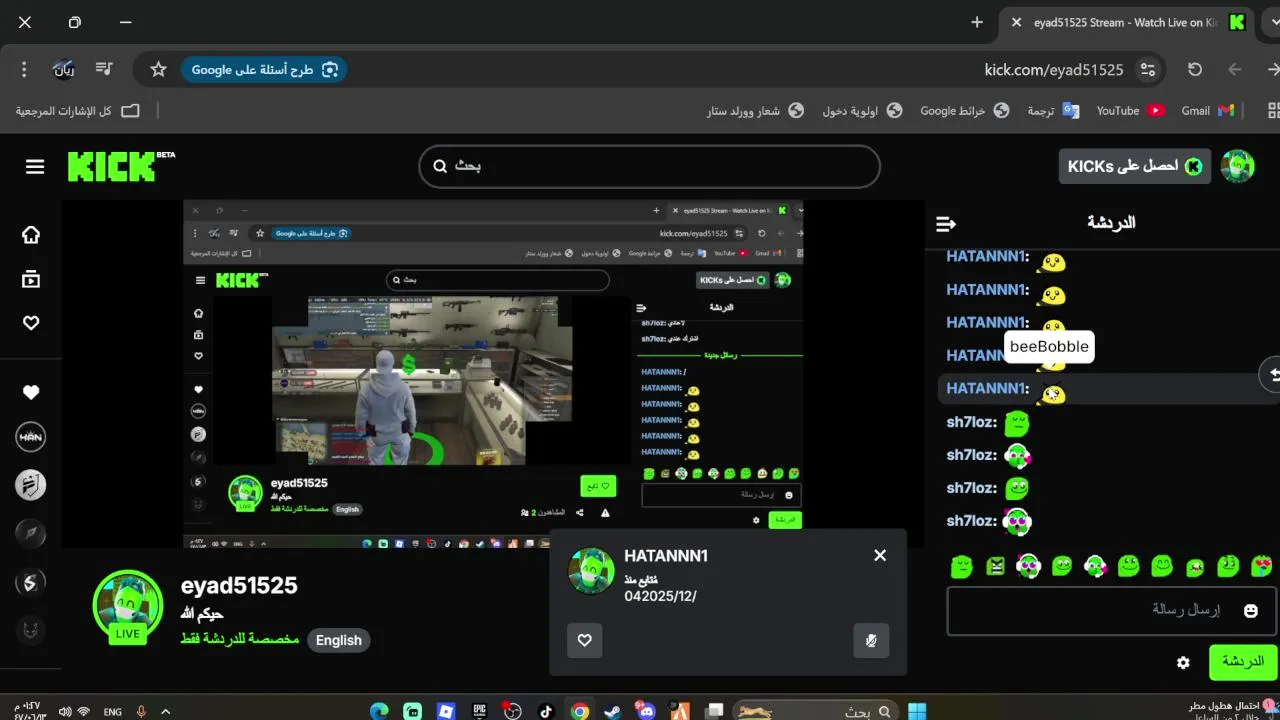Click the HATANNN1 name on user card
This screenshot has width=1280, height=720.
tap(666, 556)
